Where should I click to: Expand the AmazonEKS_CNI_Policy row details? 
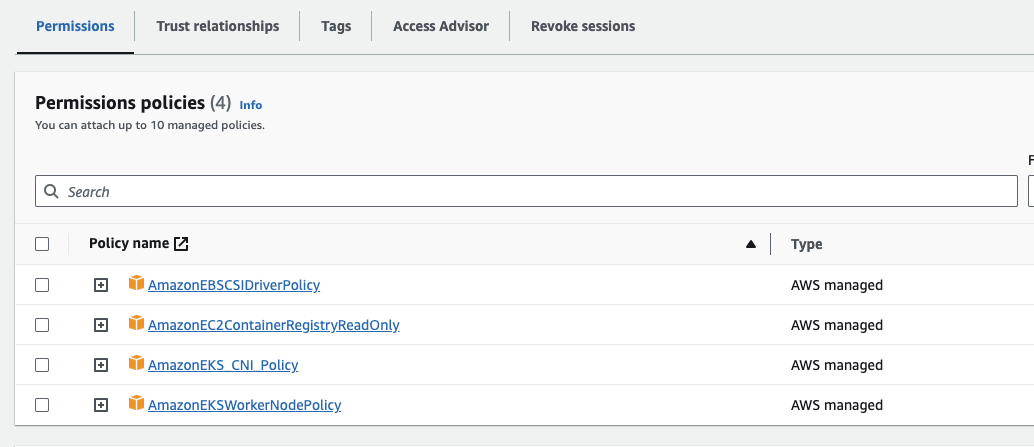tap(100, 365)
